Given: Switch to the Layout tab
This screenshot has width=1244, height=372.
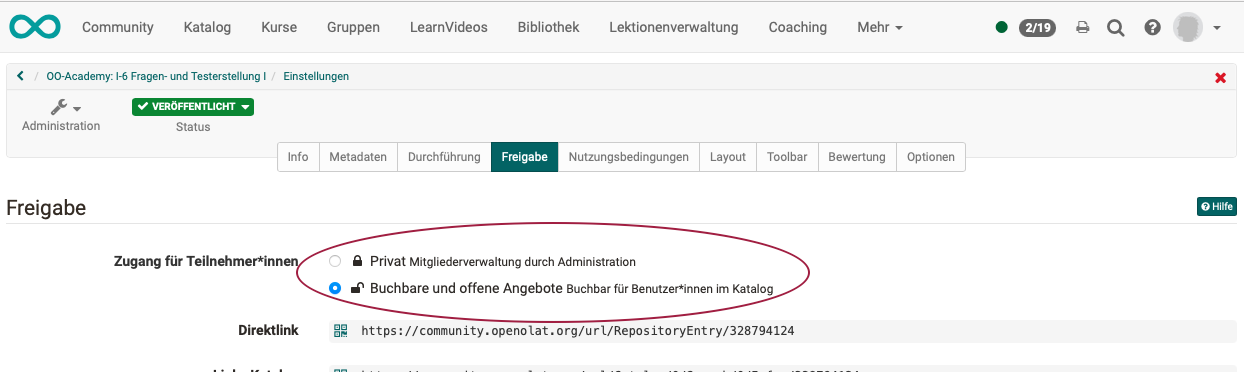Looking at the screenshot, I should [728, 157].
